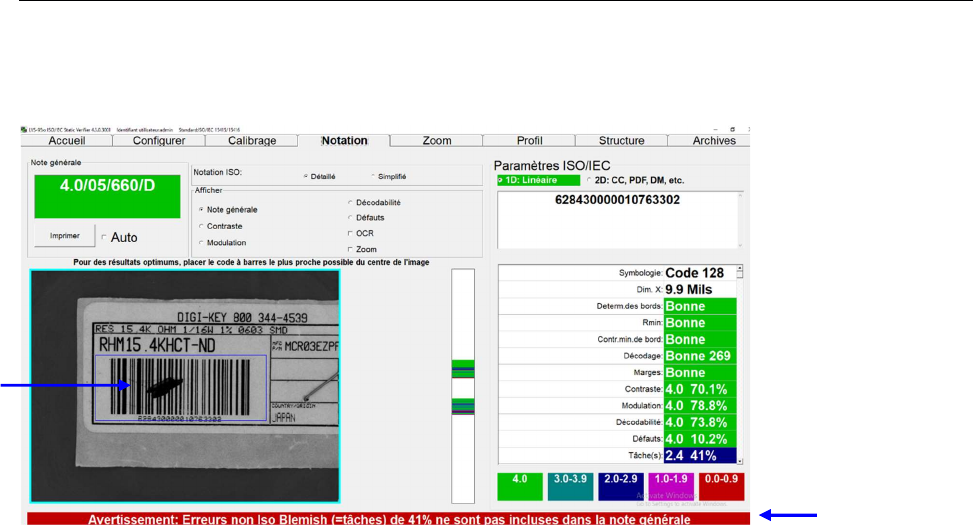Maximize the verifier window

tap(732, 130)
